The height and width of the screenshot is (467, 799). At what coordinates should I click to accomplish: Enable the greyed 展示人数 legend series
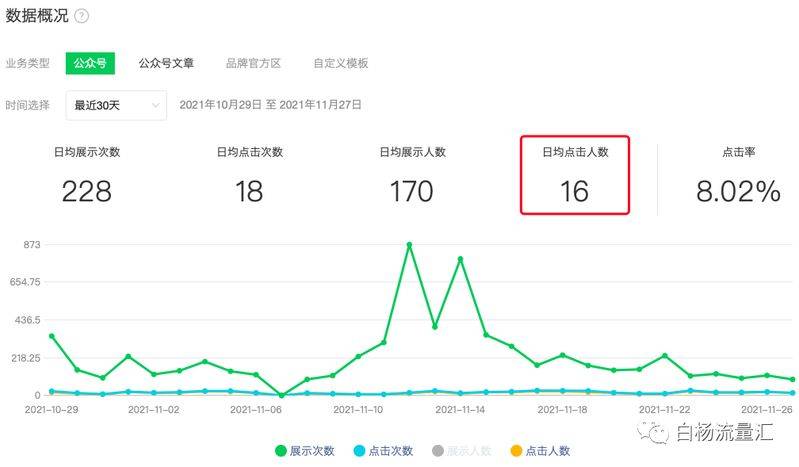tap(462, 451)
